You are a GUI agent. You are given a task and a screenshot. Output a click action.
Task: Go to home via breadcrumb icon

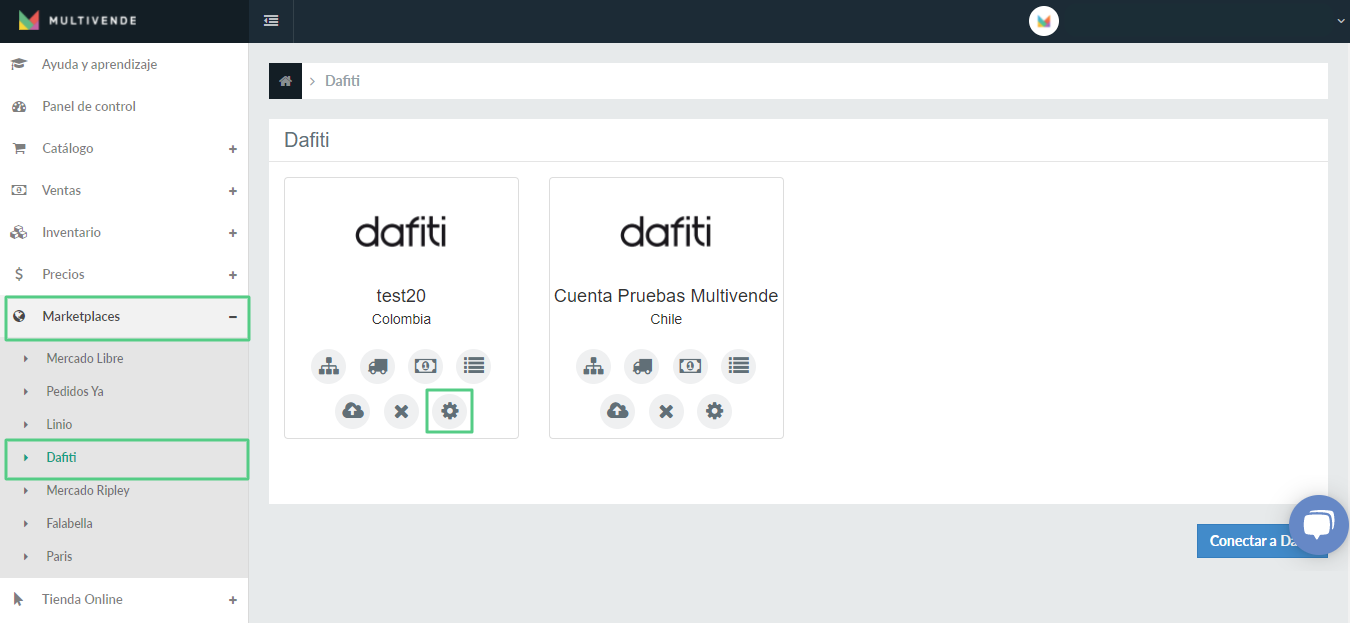pyautogui.click(x=285, y=81)
